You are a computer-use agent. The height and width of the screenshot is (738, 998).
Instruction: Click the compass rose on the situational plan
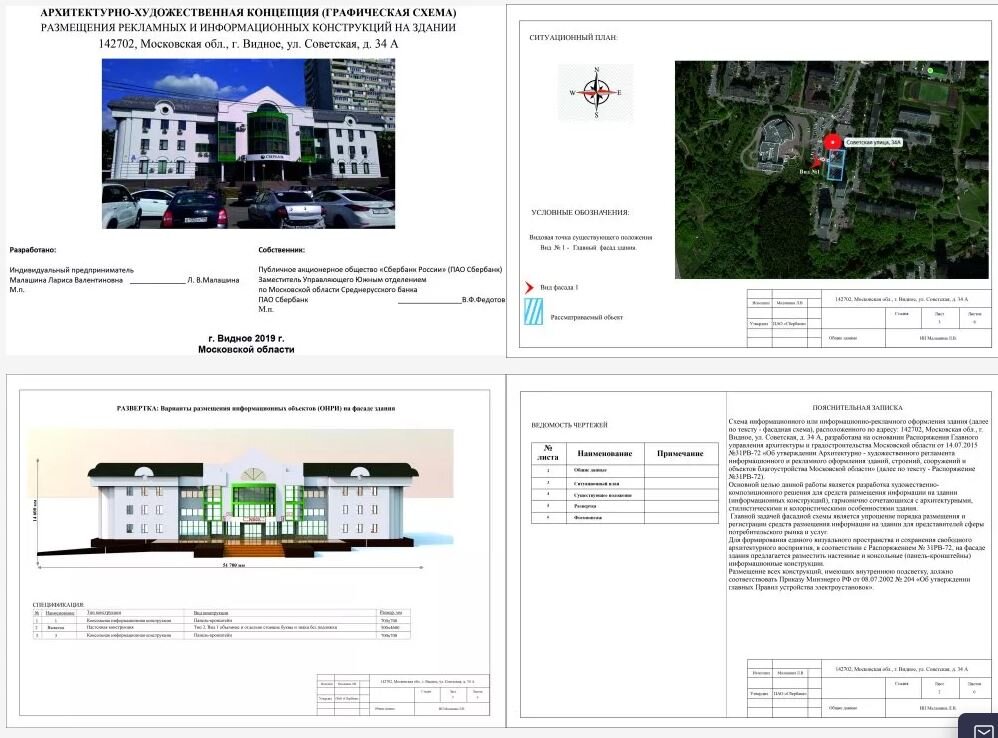(596, 93)
